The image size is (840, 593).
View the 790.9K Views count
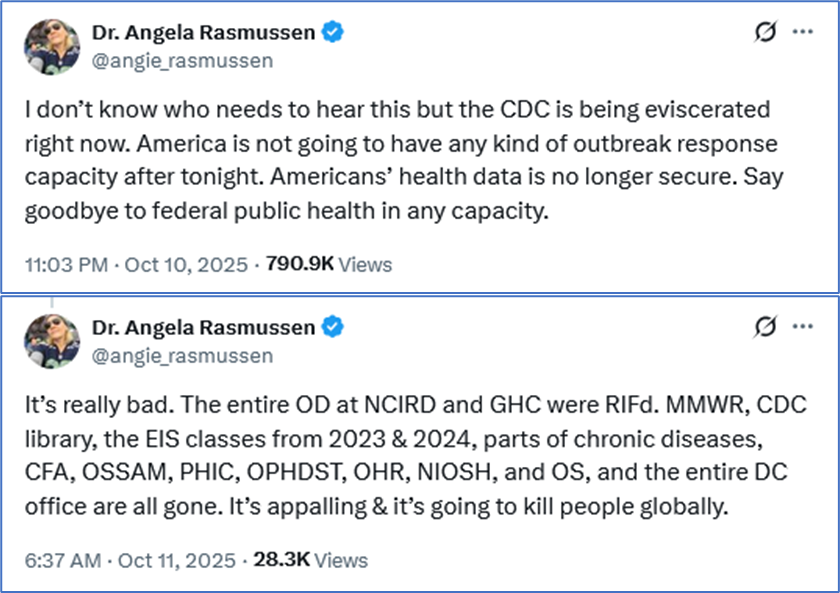(329, 265)
